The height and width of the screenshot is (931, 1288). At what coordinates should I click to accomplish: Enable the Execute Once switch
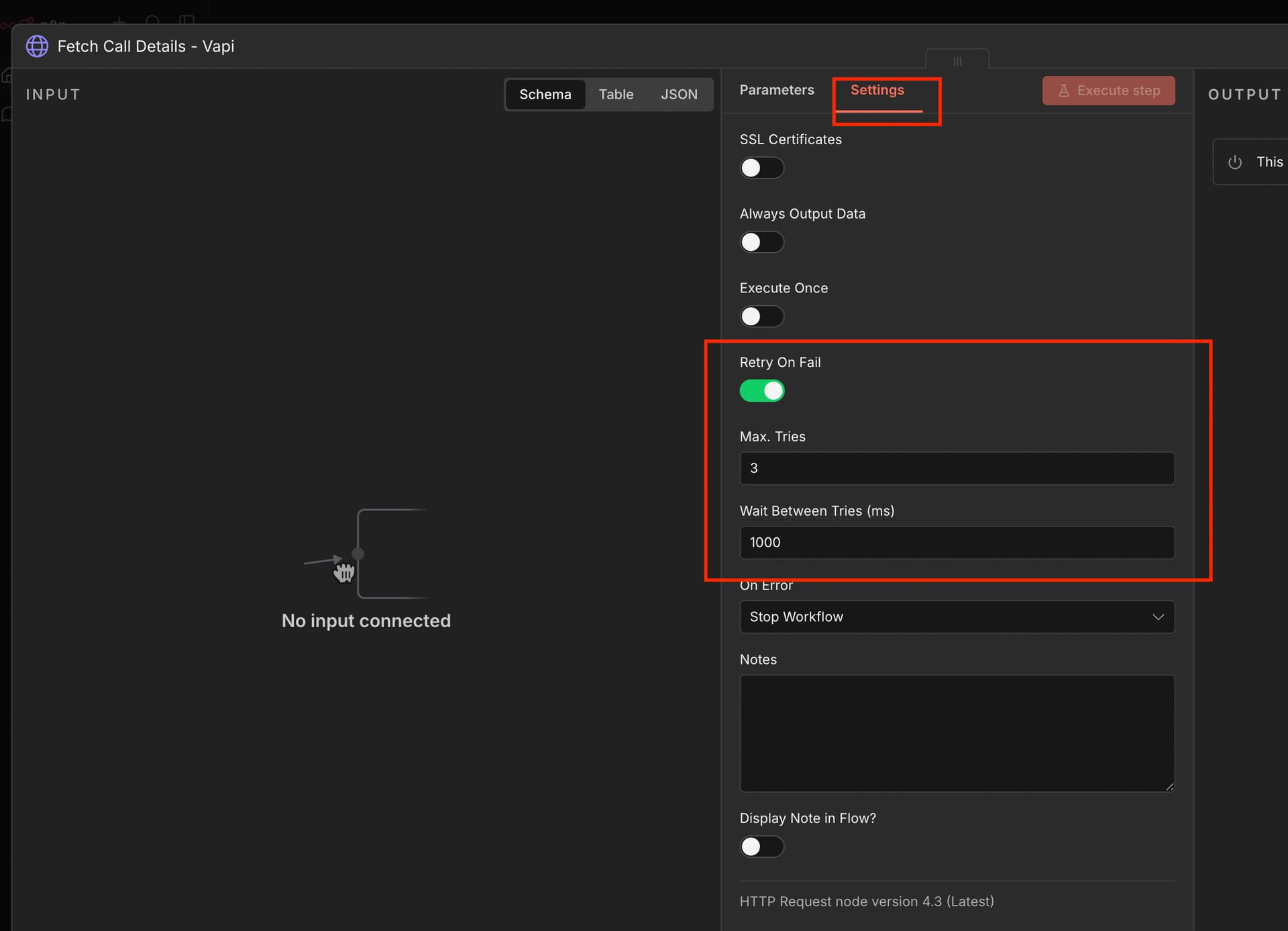click(x=761, y=317)
